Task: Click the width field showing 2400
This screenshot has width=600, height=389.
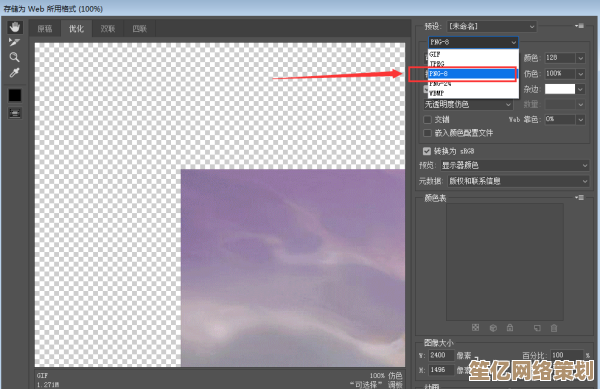Action: click(x=441, y=355)
